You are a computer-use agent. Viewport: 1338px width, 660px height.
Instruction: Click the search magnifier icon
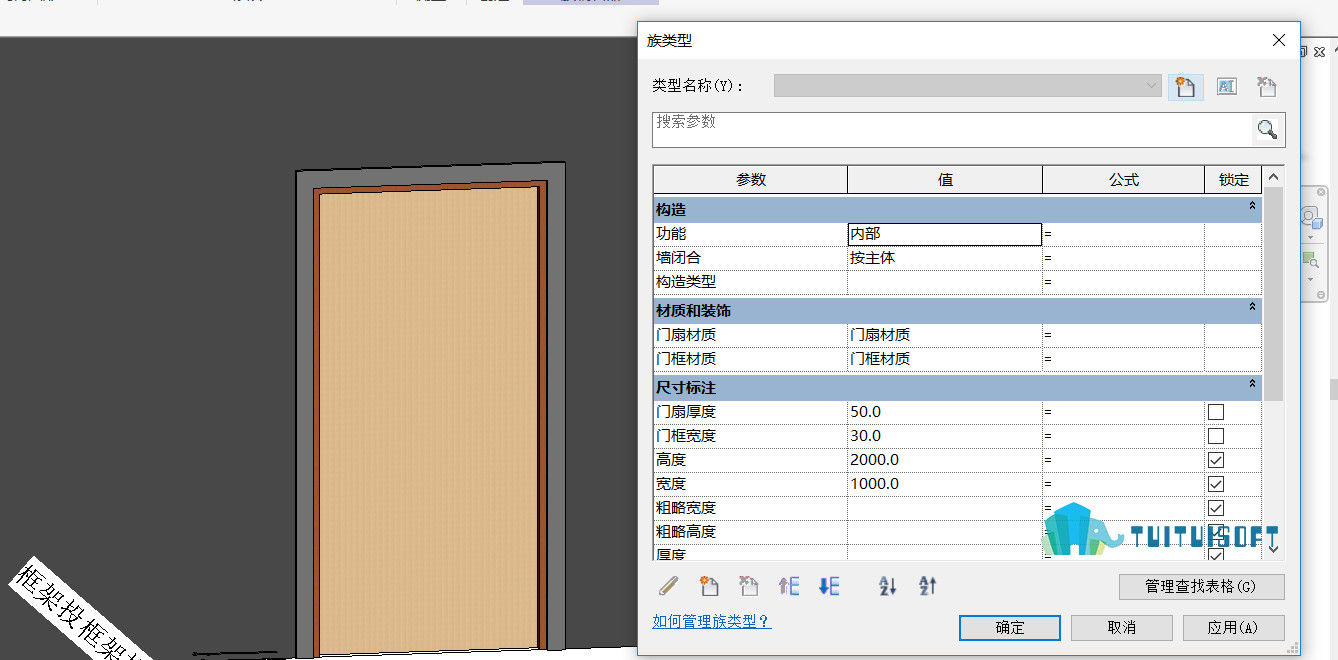click(x=1268, y=130)
